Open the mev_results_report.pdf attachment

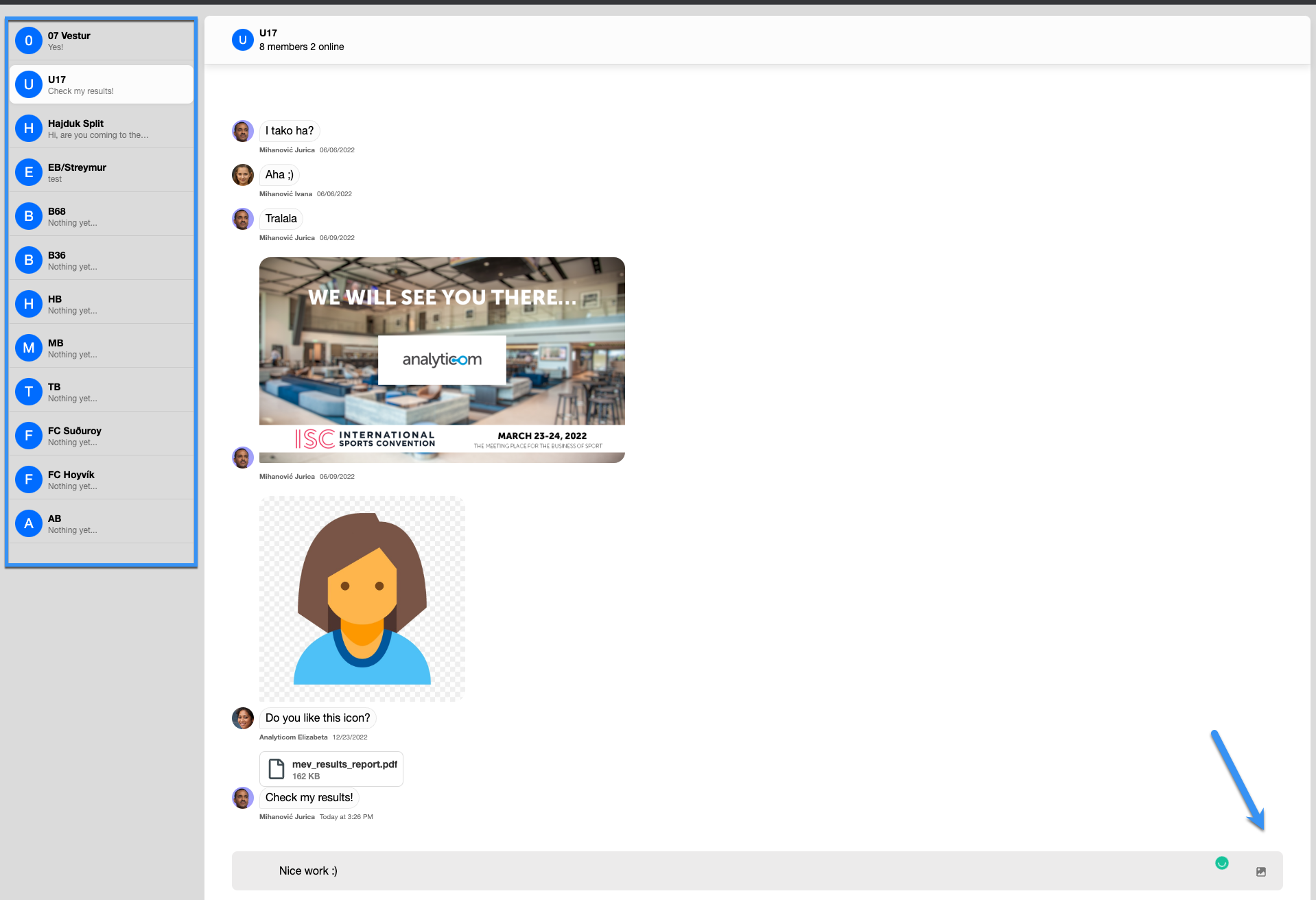pos(344,764)
